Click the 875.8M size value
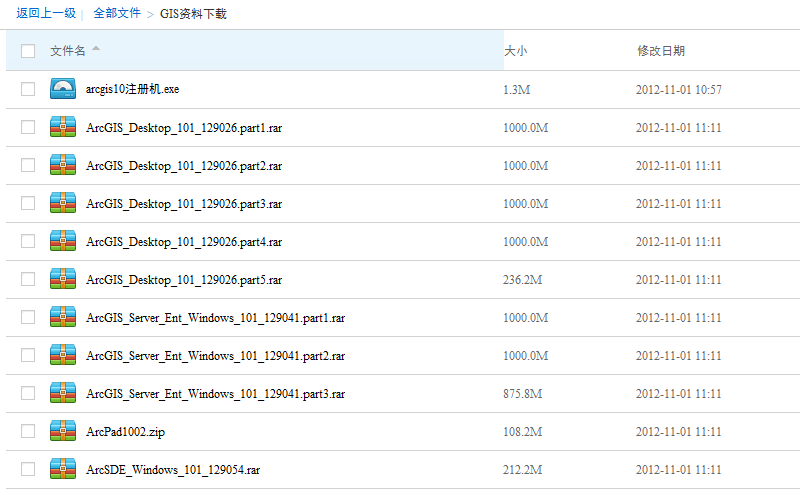 (522, 394)
